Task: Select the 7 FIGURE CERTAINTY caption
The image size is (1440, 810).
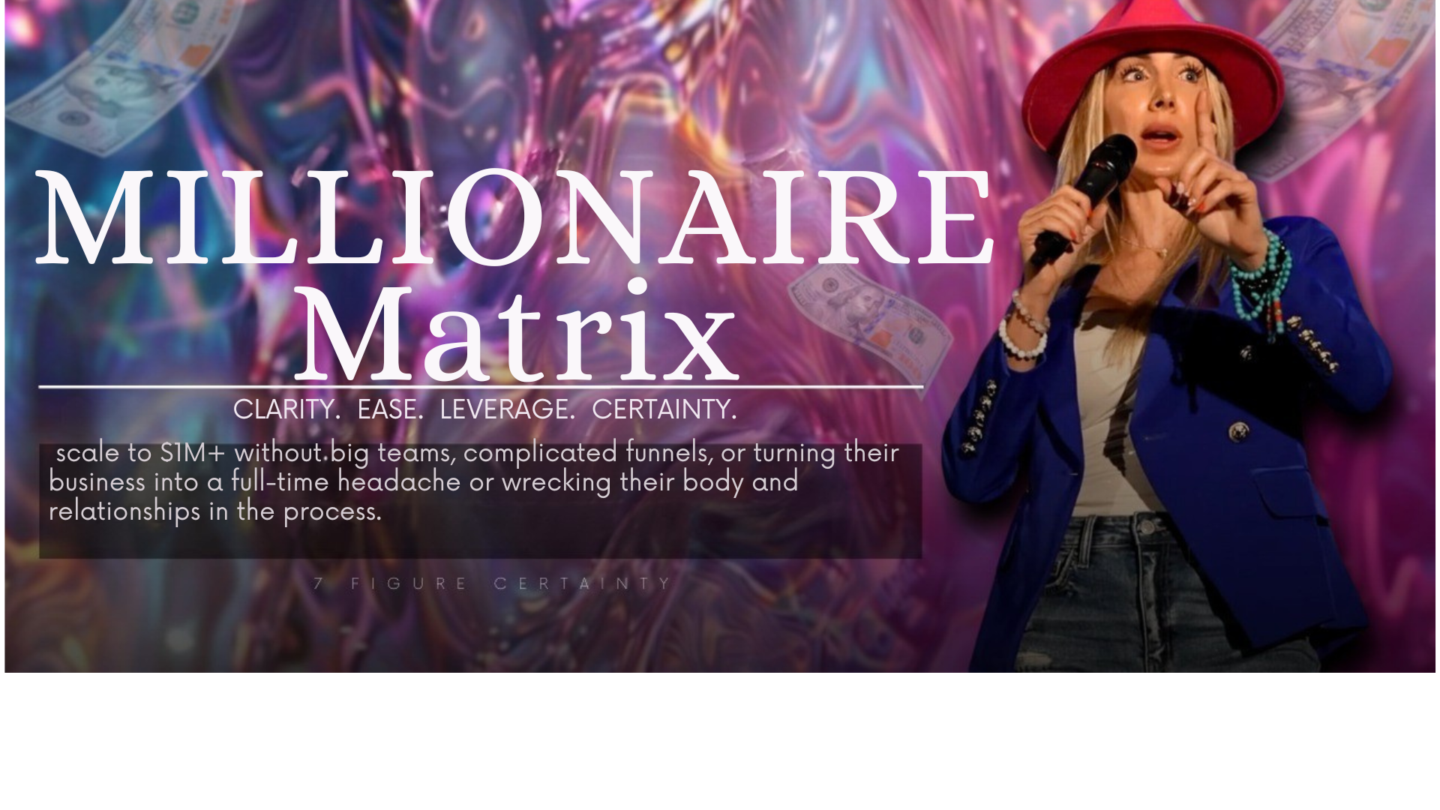Action: click(x=493, y=583)
